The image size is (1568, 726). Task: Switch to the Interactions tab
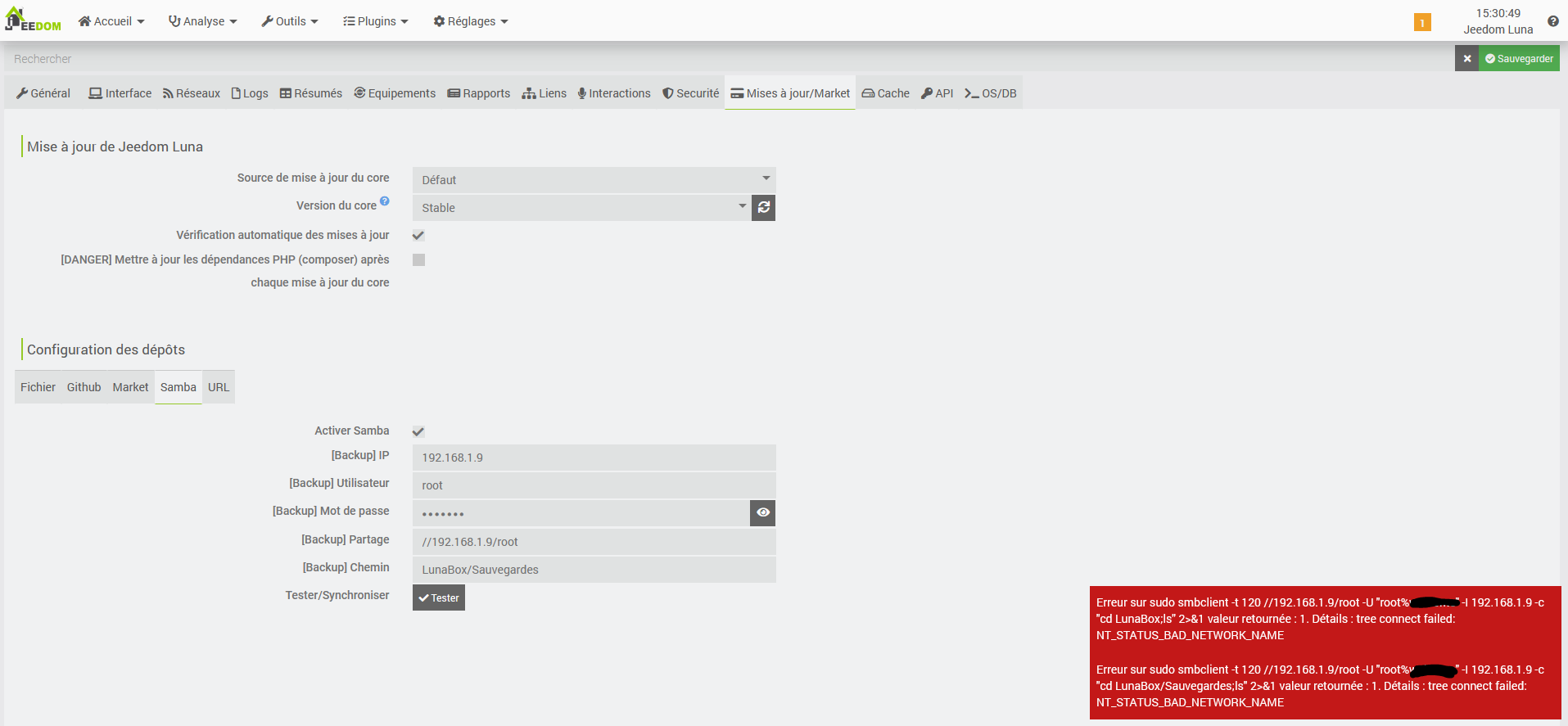tap(614, 93)
